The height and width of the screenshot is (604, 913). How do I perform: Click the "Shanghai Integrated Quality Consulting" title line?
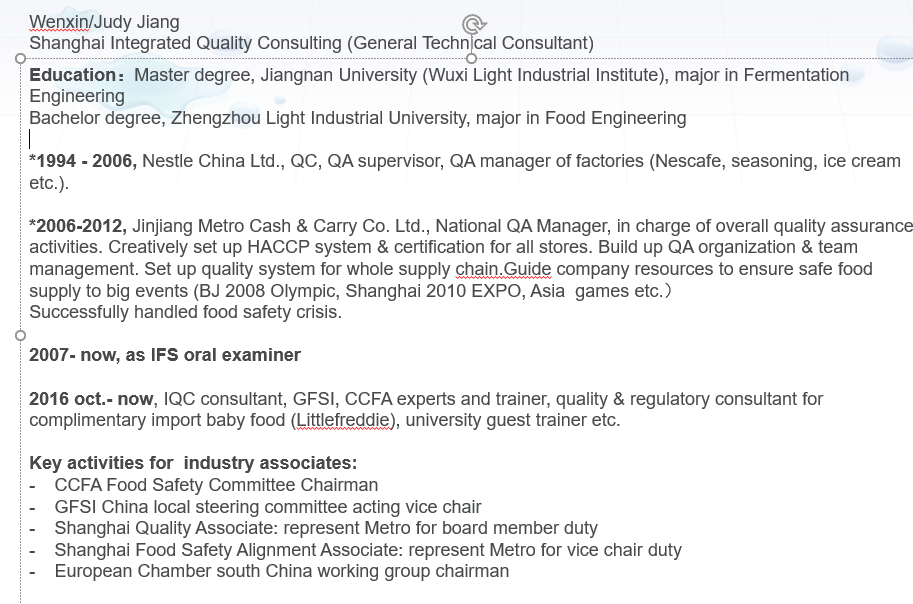coord(311,43)
